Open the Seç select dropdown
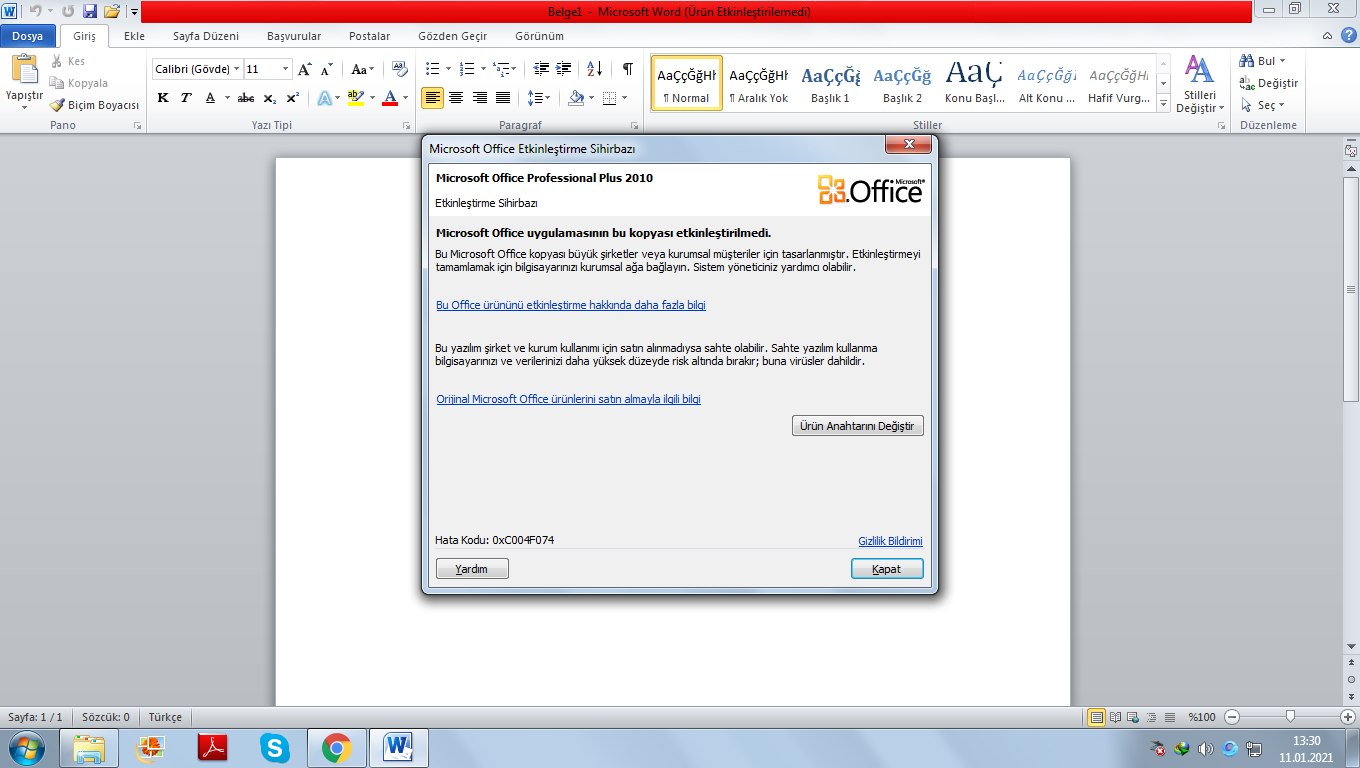 point(1263,105)
